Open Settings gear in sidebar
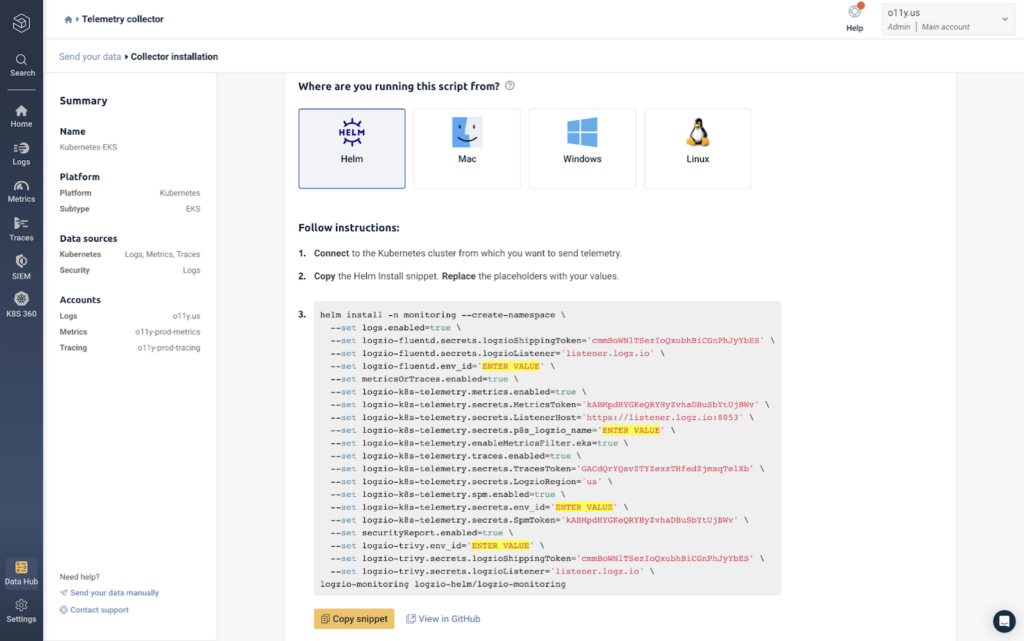 [x=21, y=611]
